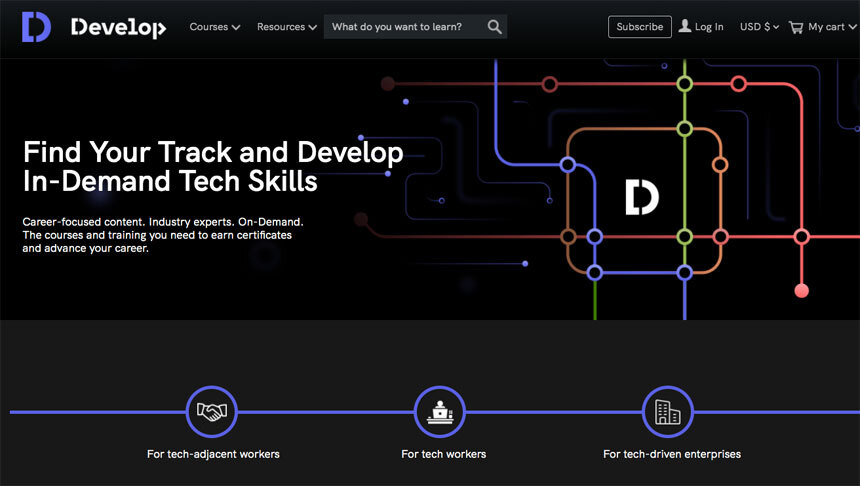The width and height of the screenshot is (860, 486).
Task: Open the My cart dropdown
Action: point(831,27)
